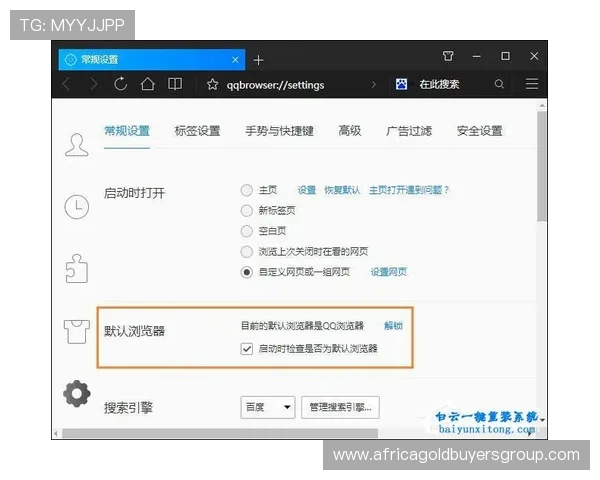This screenshot has width=600, height=480.
Task: Select the 主页 startup radio button
Action: point(246,190)
